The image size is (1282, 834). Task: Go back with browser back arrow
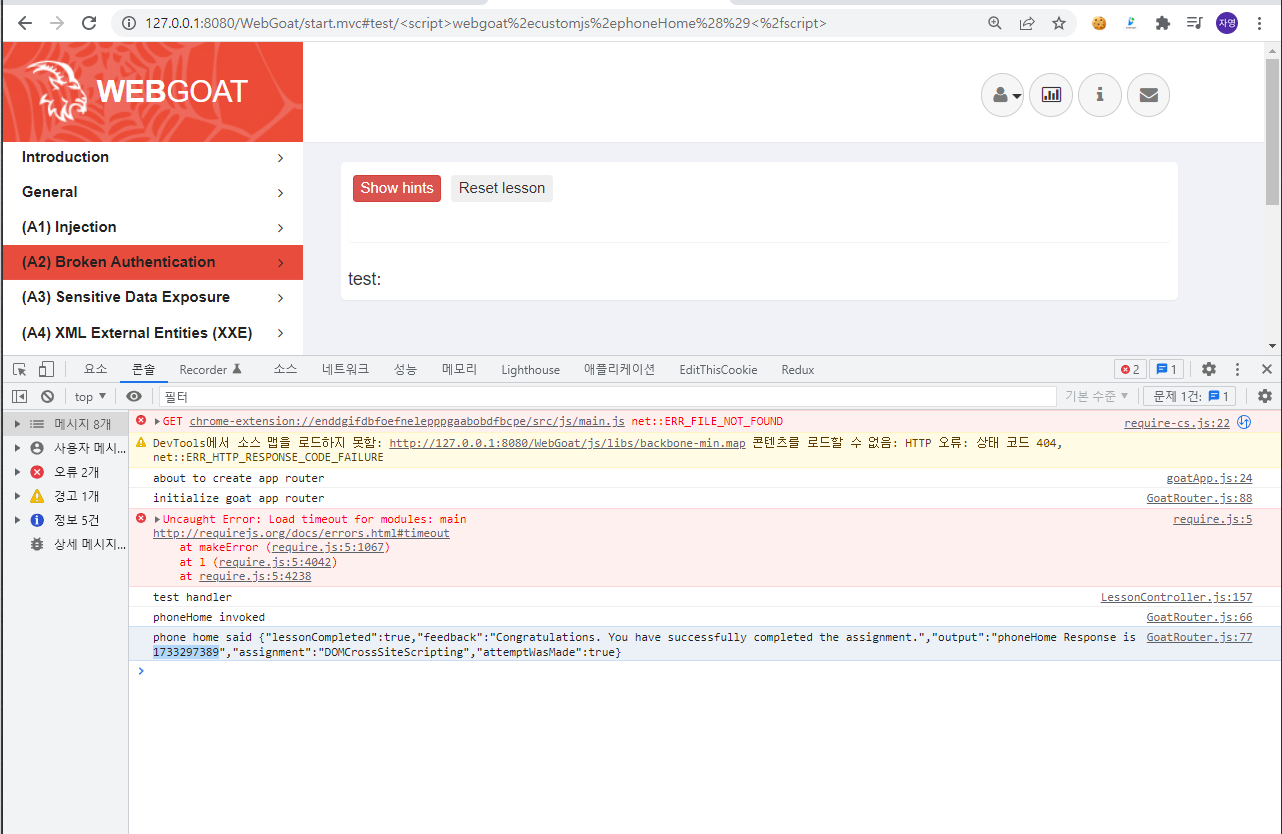[x=25, y=23]
